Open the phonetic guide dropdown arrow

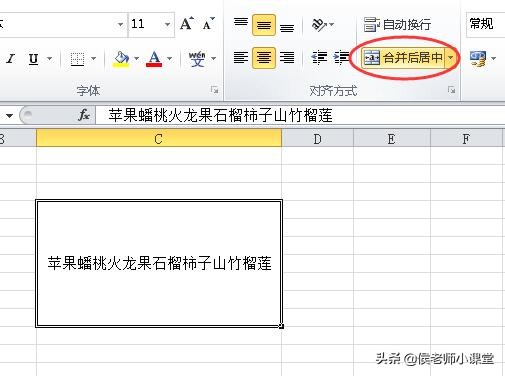click(x=214, y=59)
